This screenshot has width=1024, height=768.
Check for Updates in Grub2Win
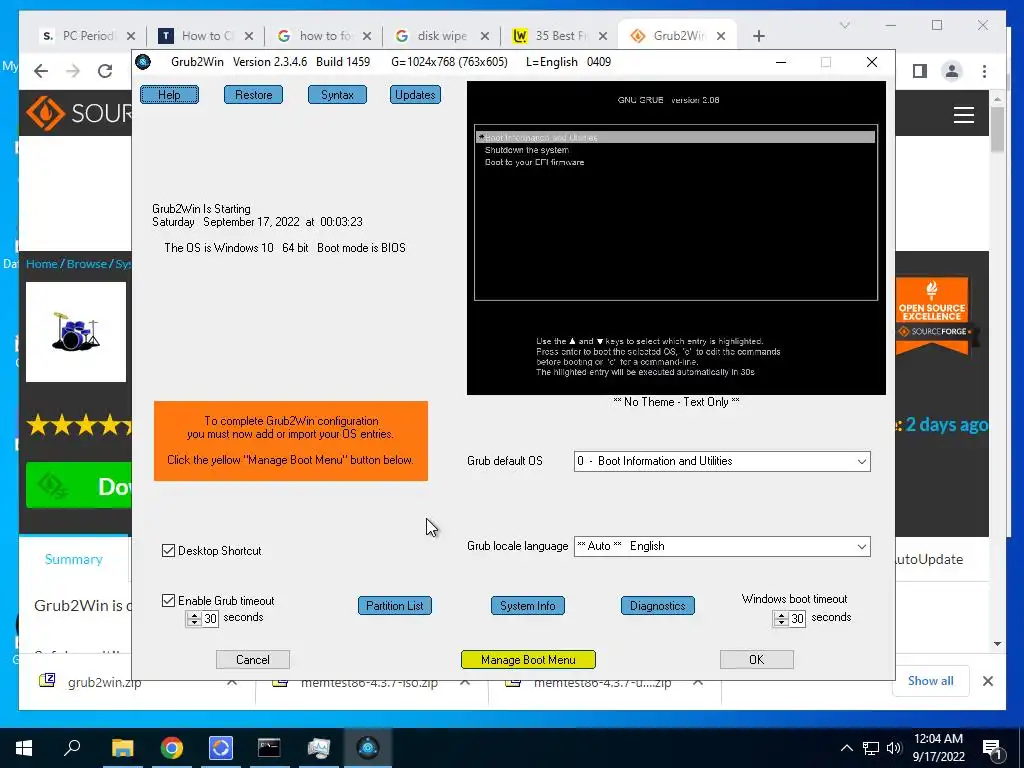415,95
